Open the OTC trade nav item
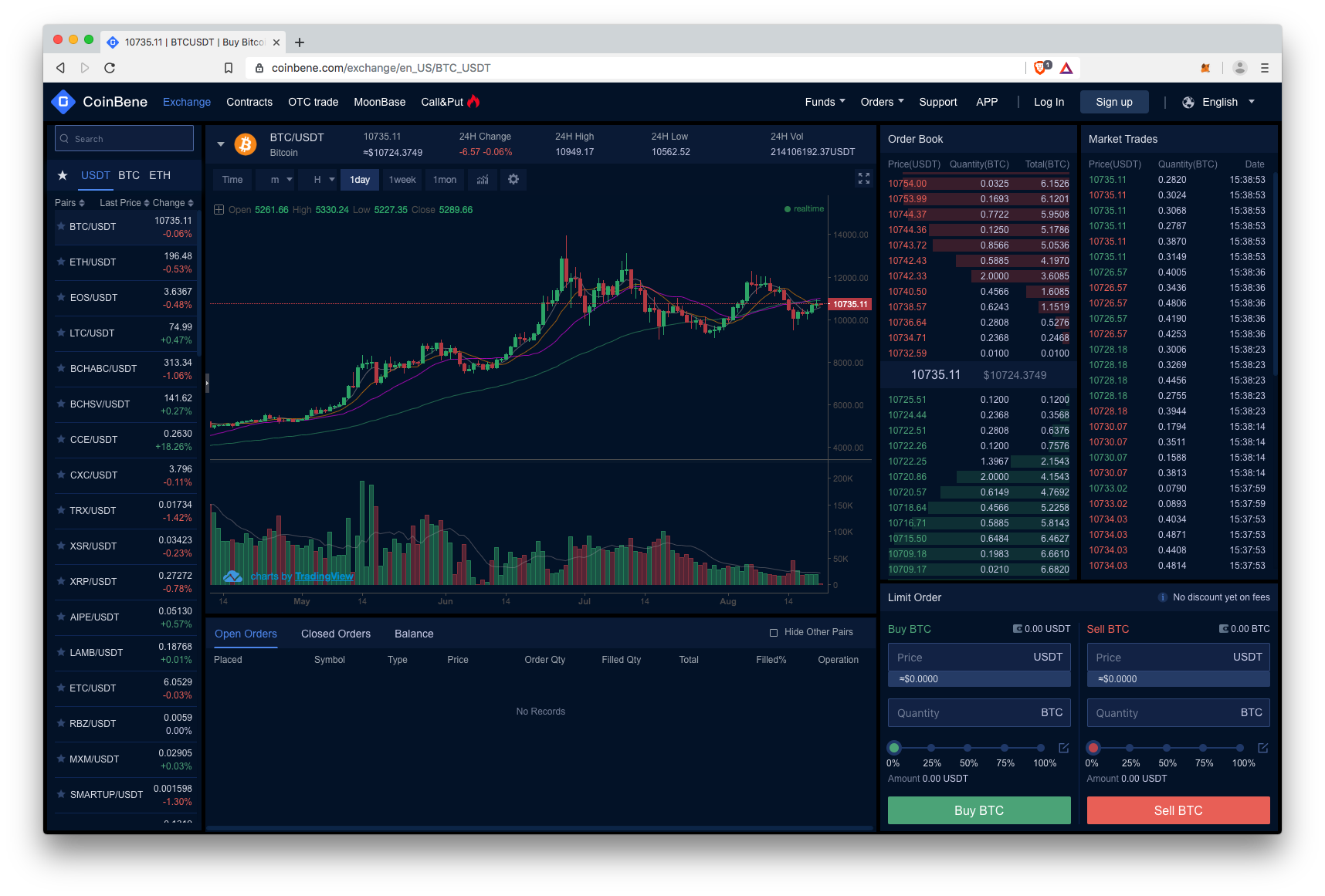The height and width of the screenshot is (896, 1325). tap(313, 102)
